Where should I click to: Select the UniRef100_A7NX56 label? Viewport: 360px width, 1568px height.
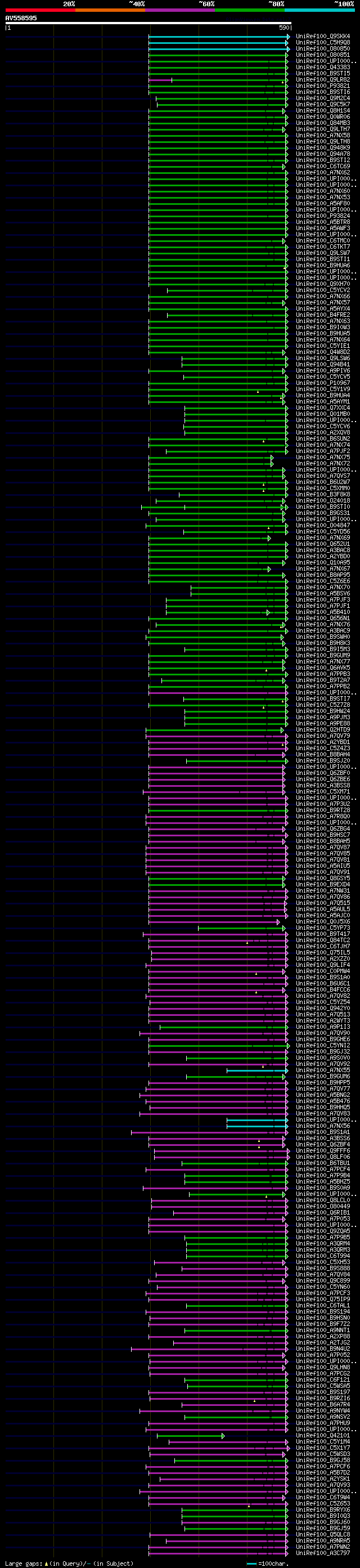323,1127
